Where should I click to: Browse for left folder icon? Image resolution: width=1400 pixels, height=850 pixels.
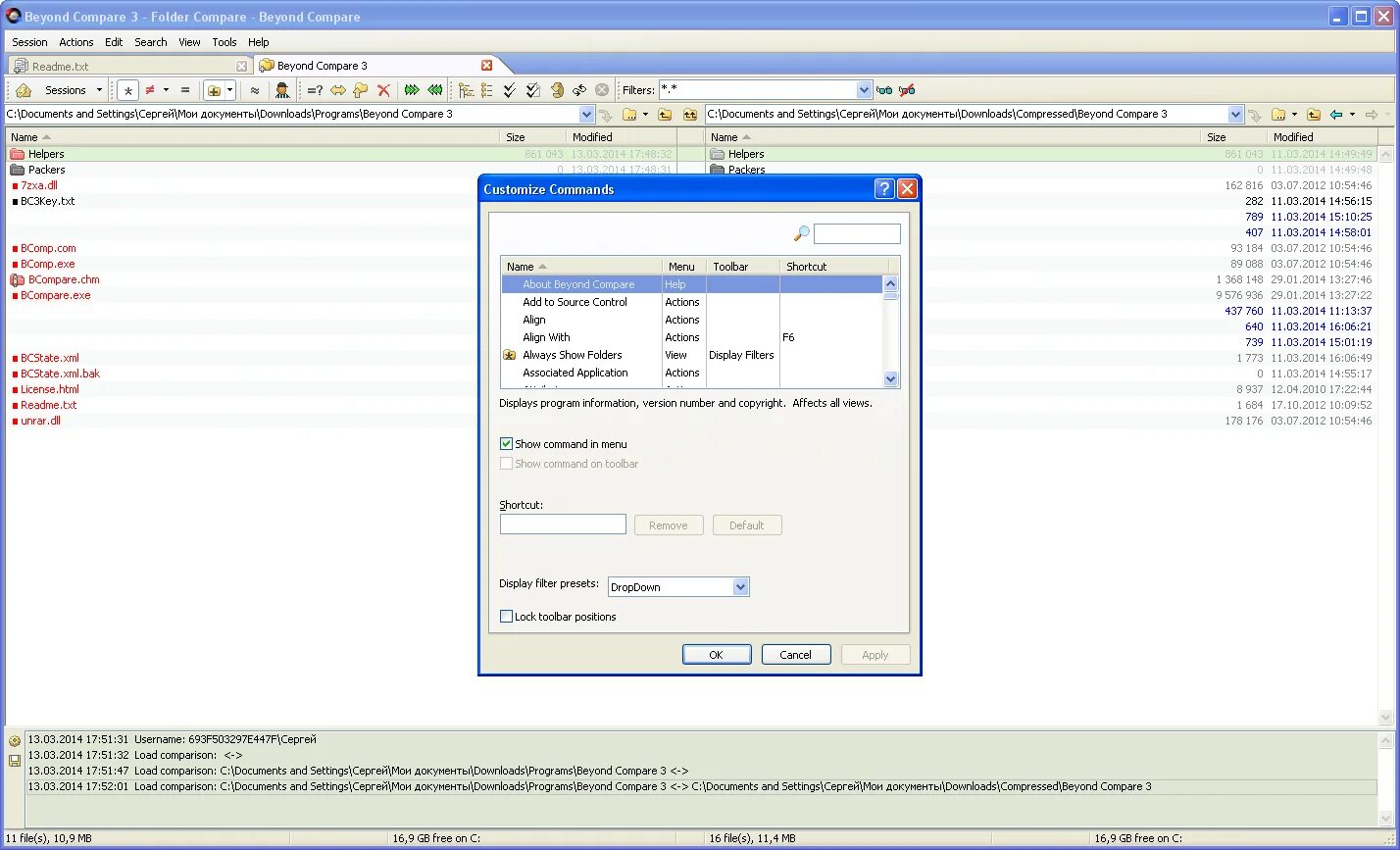click(x=629, y=115)
